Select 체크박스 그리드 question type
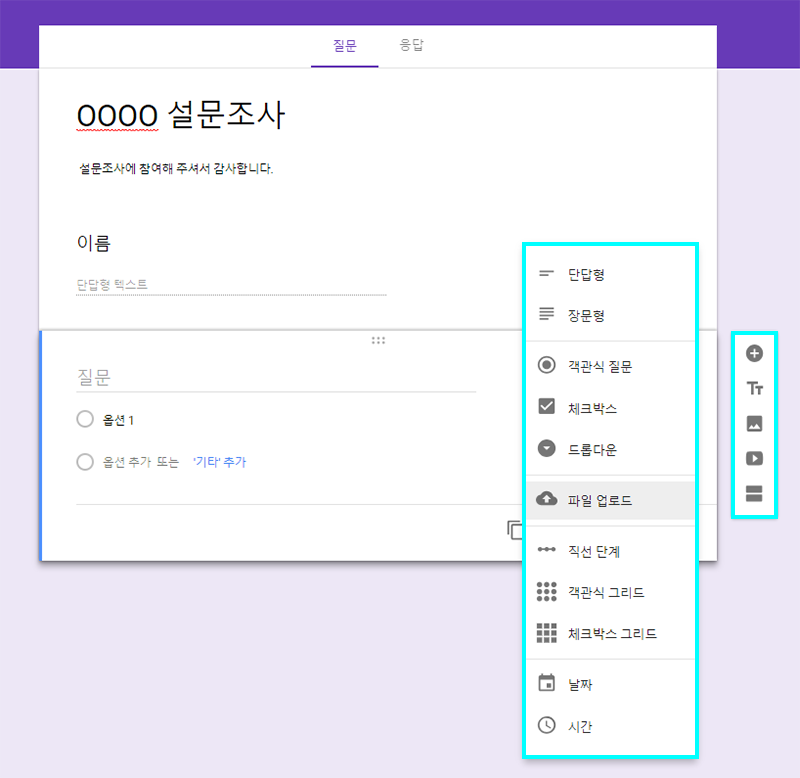Image resolution: width=800 pixels, height=778 pixels. [610, 633]
